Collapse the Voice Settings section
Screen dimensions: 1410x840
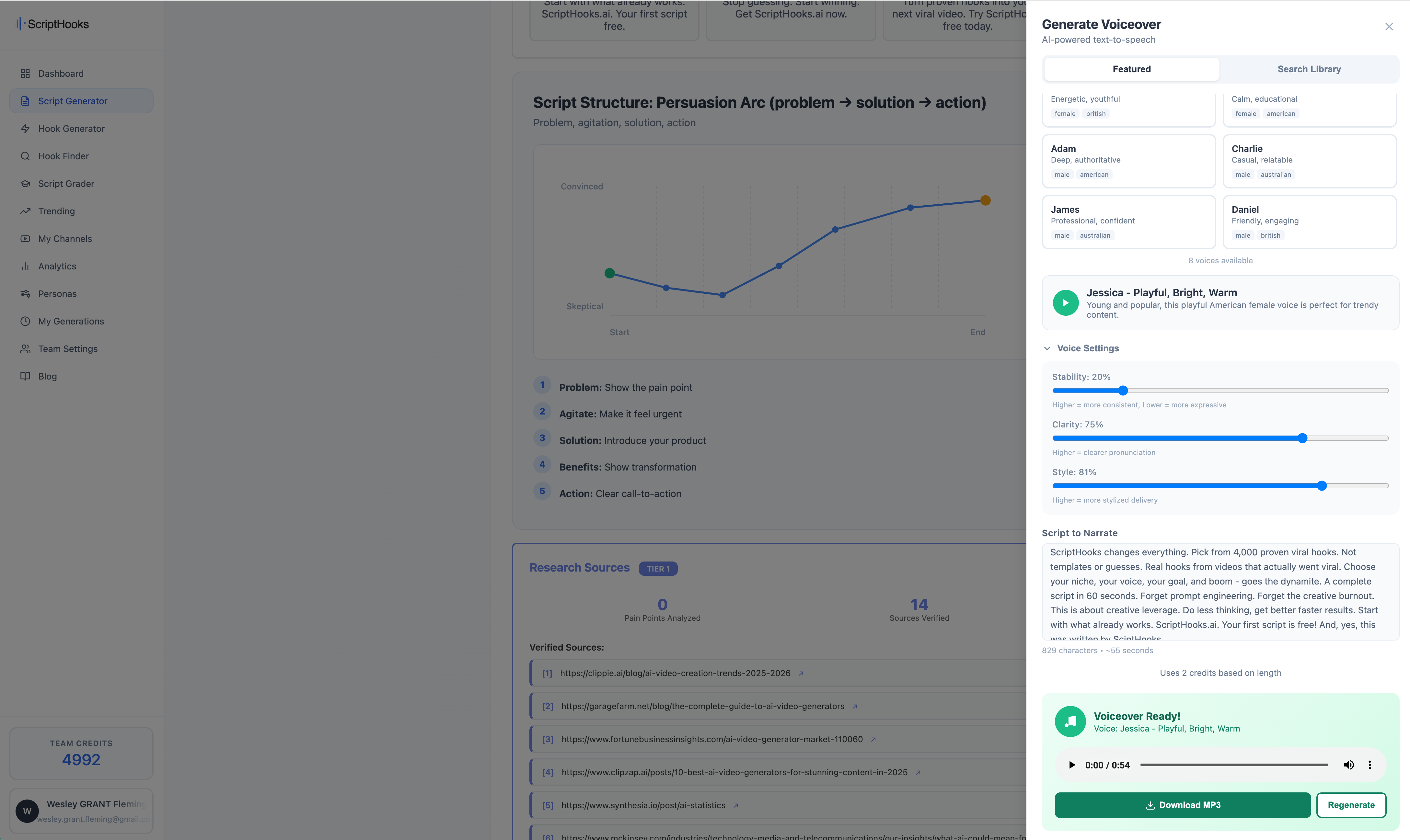1047,348
